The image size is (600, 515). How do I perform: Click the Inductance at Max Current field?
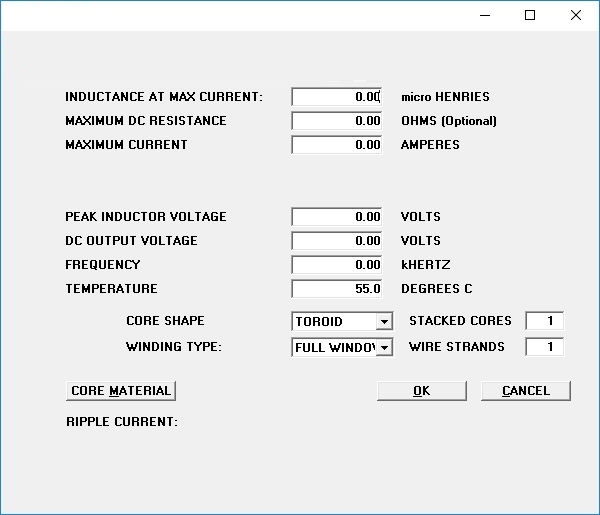(x=336, y=97)
